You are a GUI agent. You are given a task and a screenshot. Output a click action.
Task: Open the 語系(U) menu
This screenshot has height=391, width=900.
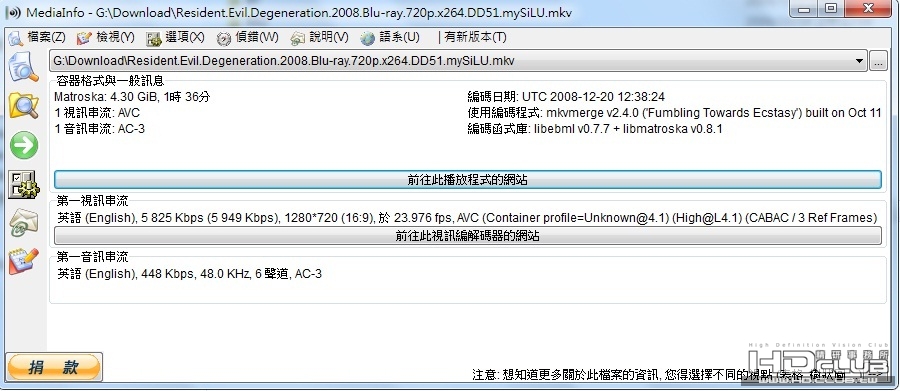[x=390, y=38]
